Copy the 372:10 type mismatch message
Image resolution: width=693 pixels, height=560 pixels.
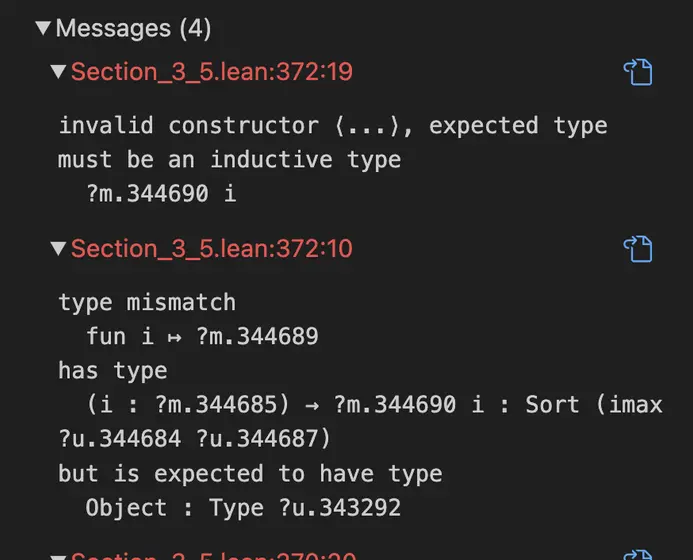(637, 248)
